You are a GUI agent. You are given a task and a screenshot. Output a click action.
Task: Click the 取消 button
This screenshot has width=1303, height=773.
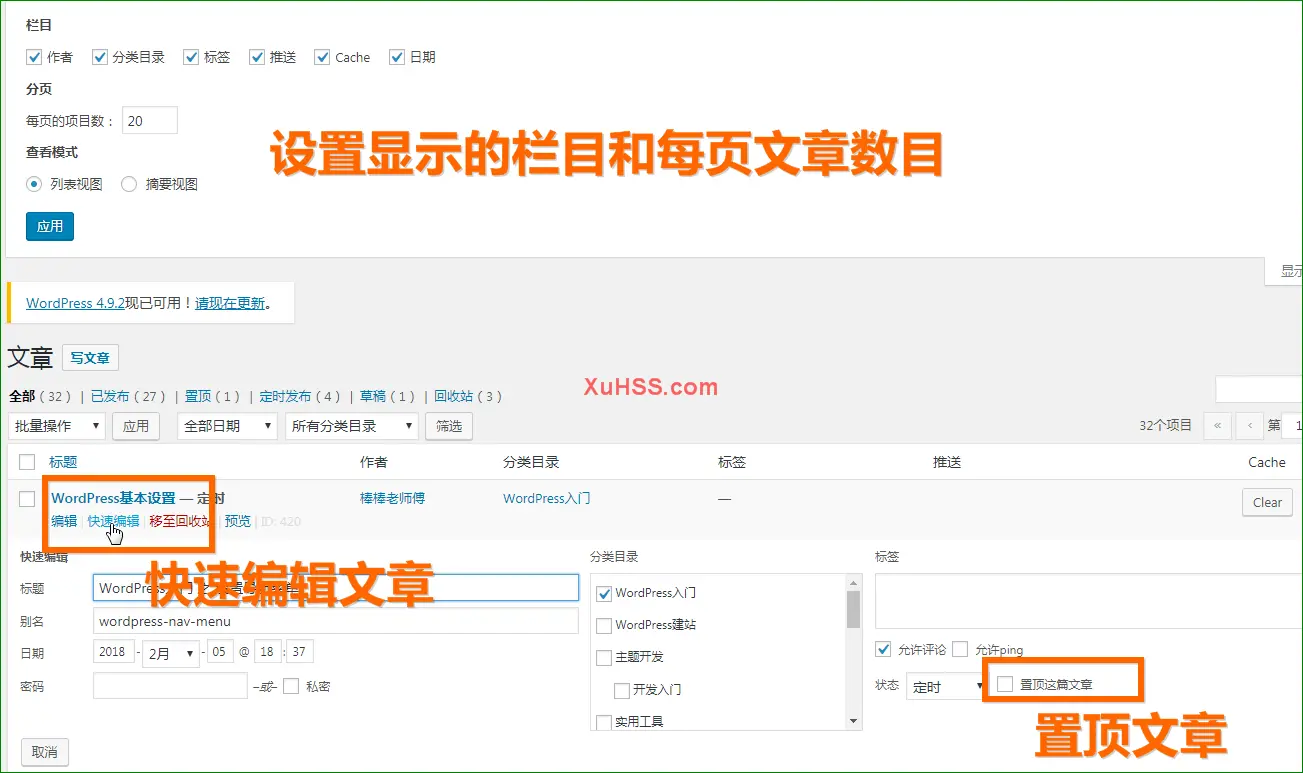coord(45,752)
